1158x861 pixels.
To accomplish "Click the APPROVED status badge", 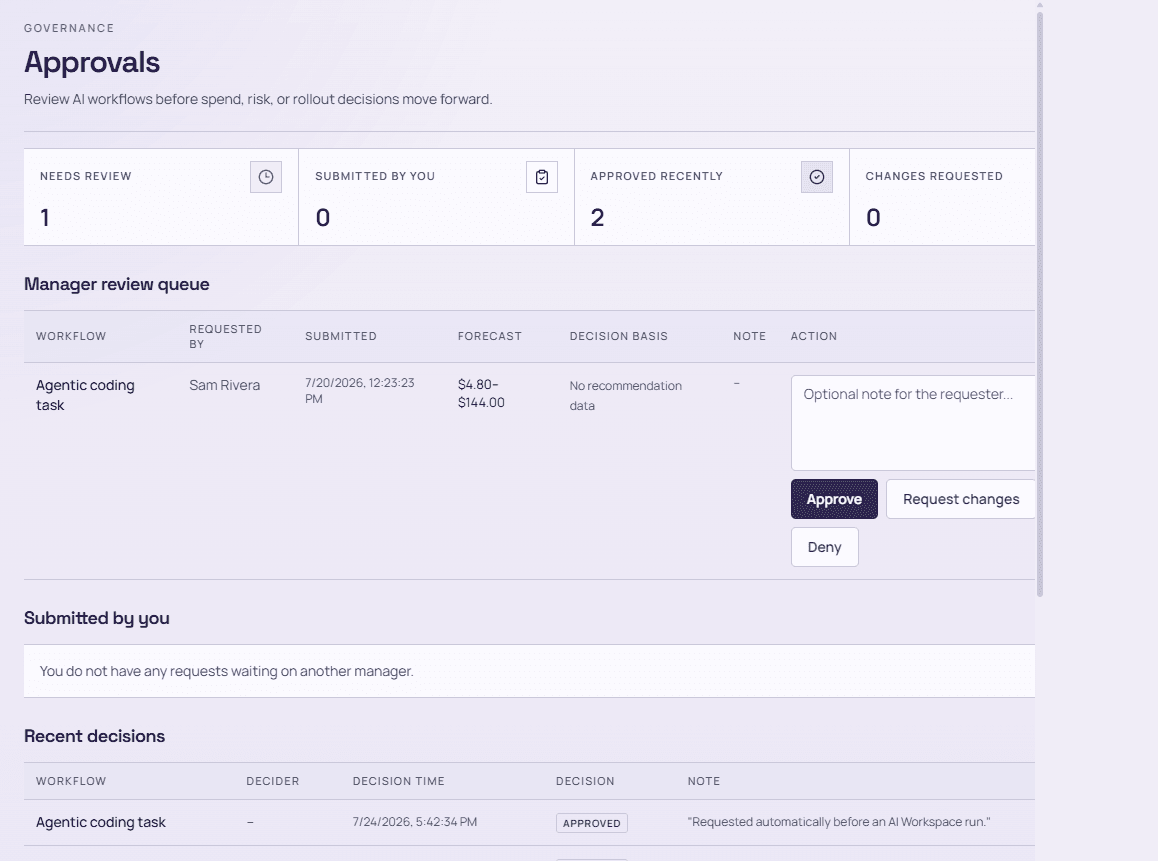I will [x=592, y=823].
